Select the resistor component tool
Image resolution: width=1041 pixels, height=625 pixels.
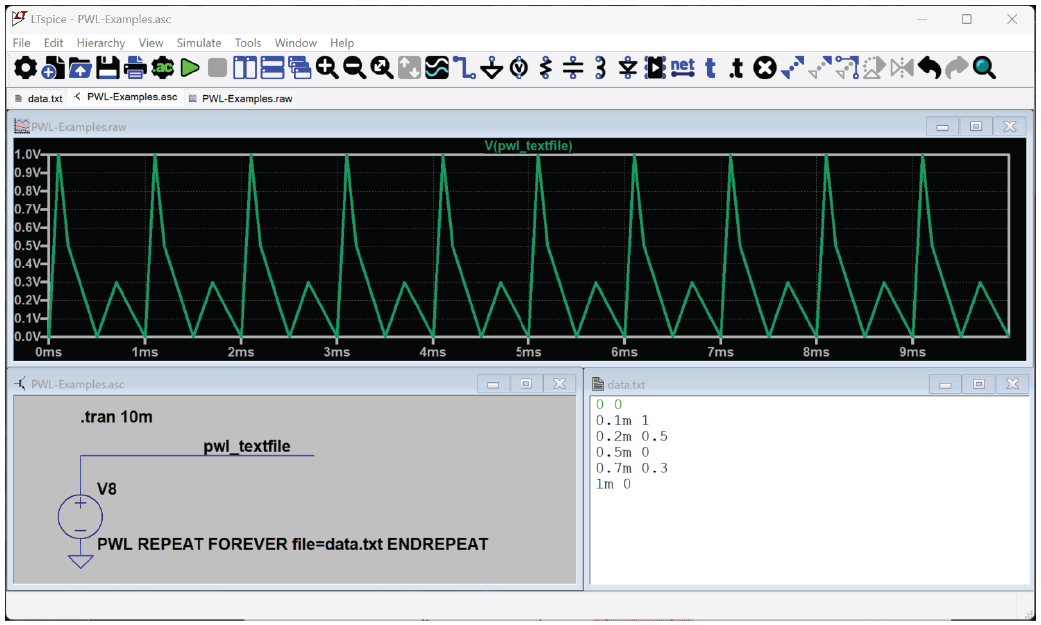coord(546,68)
